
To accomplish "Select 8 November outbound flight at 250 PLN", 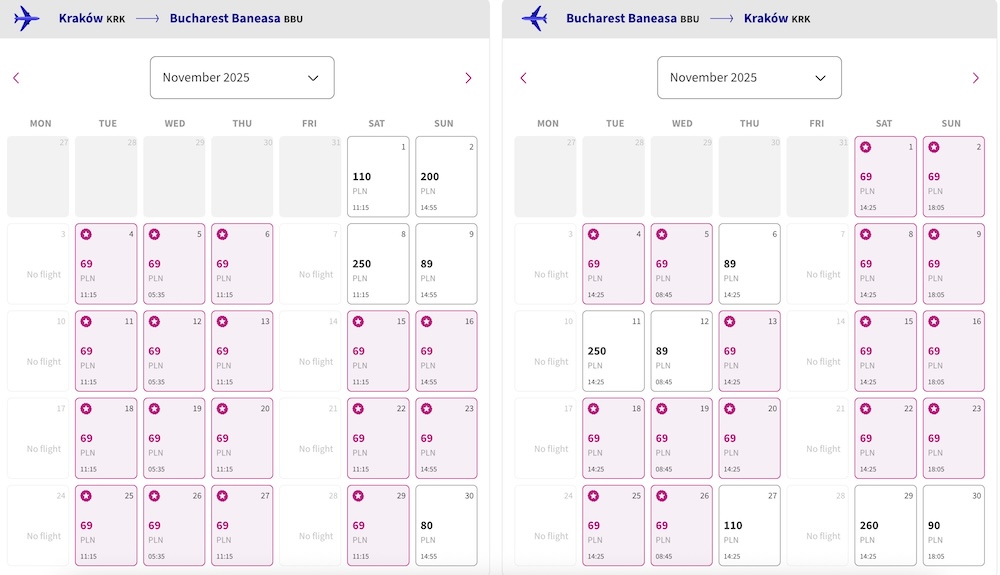I will tap(378, 263).
